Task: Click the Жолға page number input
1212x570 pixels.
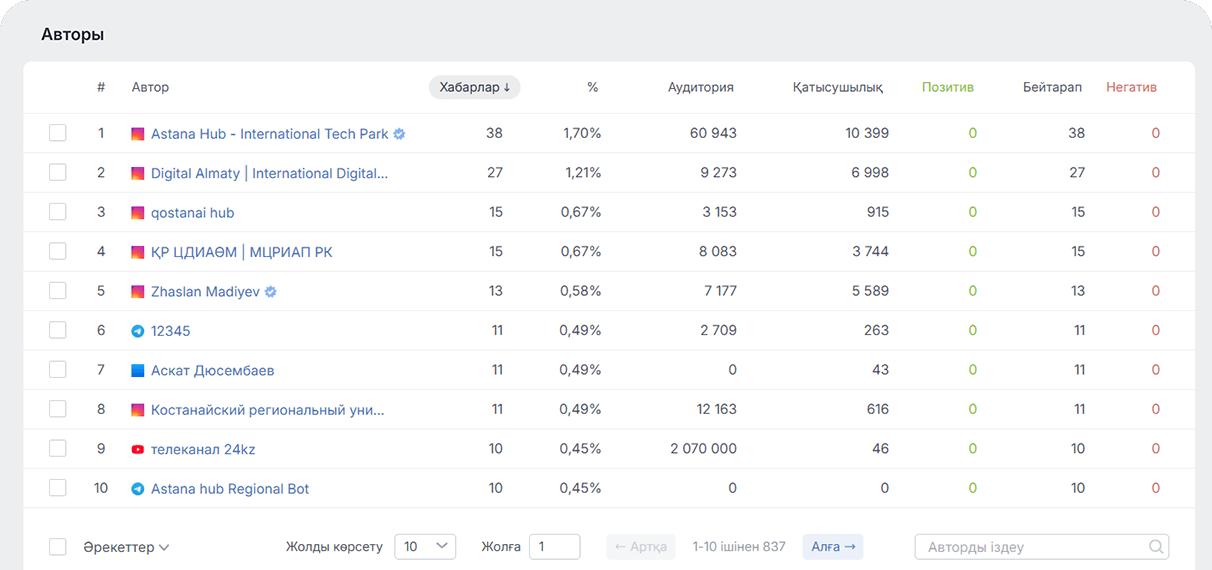Action: click(x=555, y=547)
